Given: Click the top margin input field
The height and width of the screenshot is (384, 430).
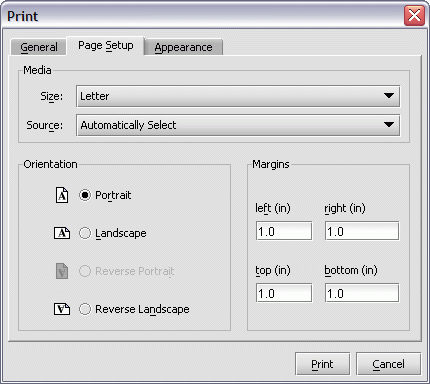Looking at the screenshot, I should point(284,293).
